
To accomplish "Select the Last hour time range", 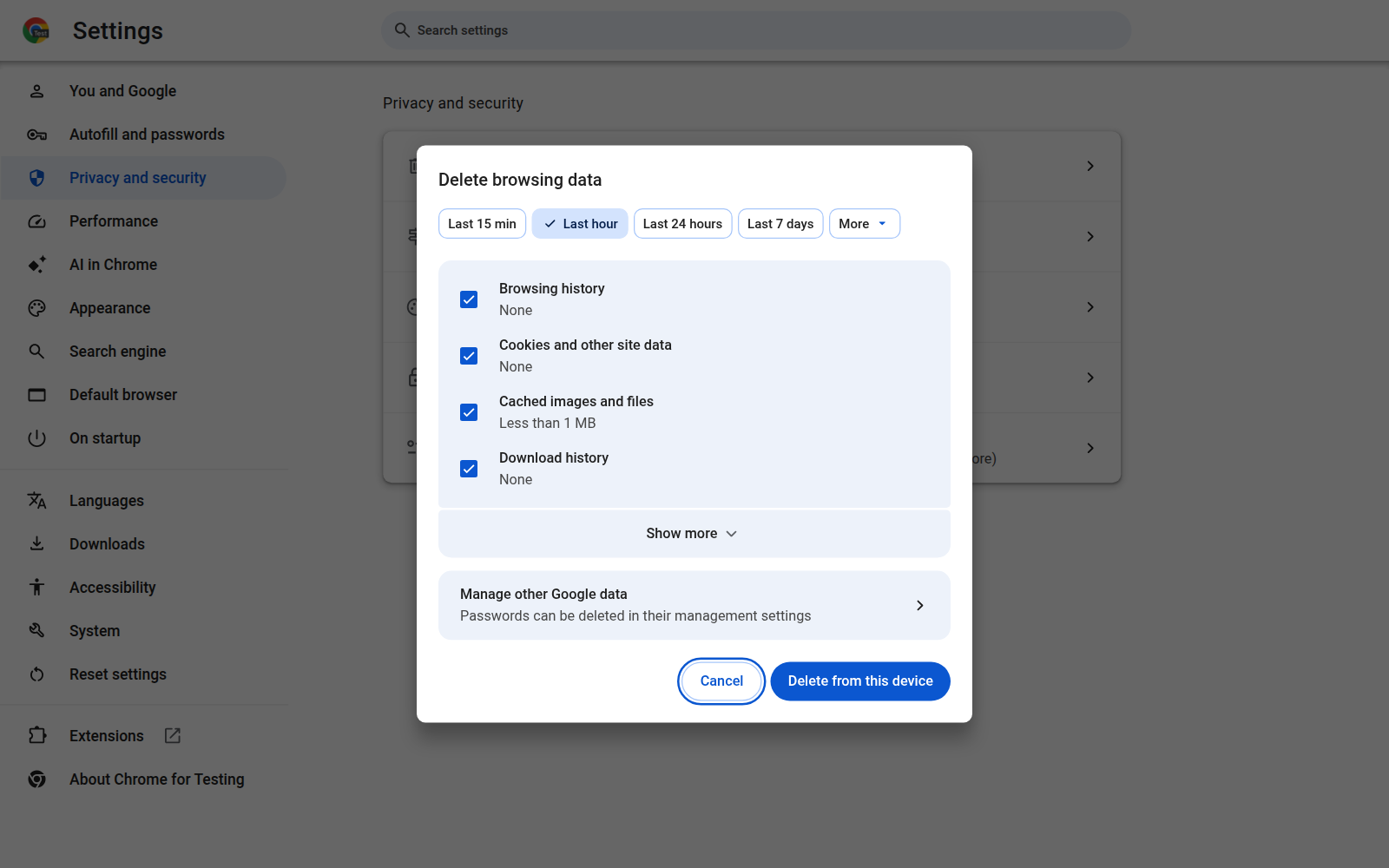I will point(580,224).
